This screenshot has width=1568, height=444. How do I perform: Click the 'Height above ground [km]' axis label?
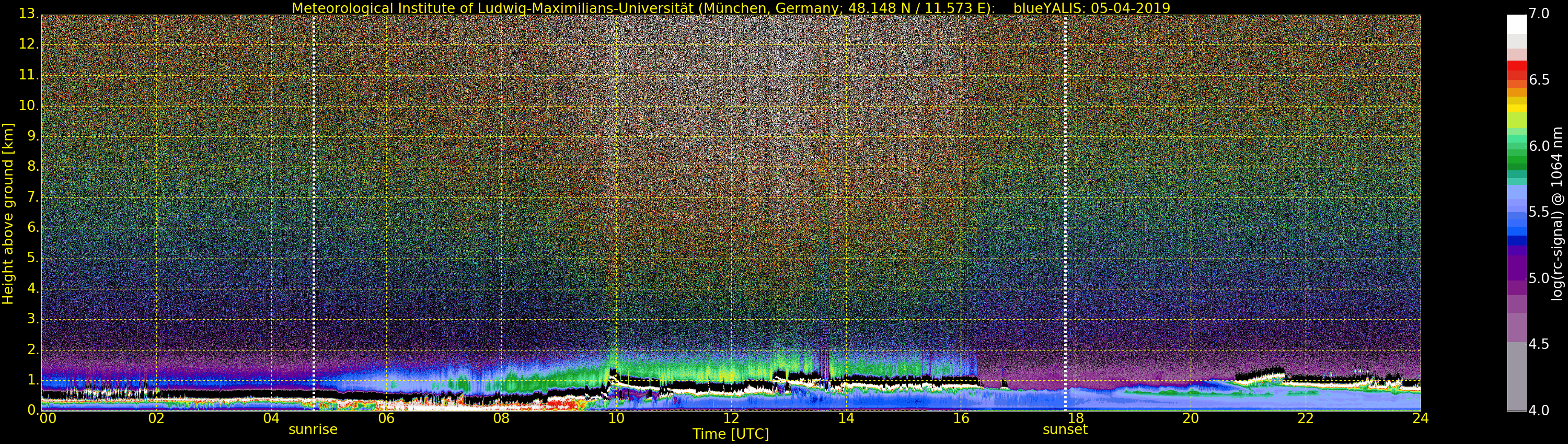8,214
